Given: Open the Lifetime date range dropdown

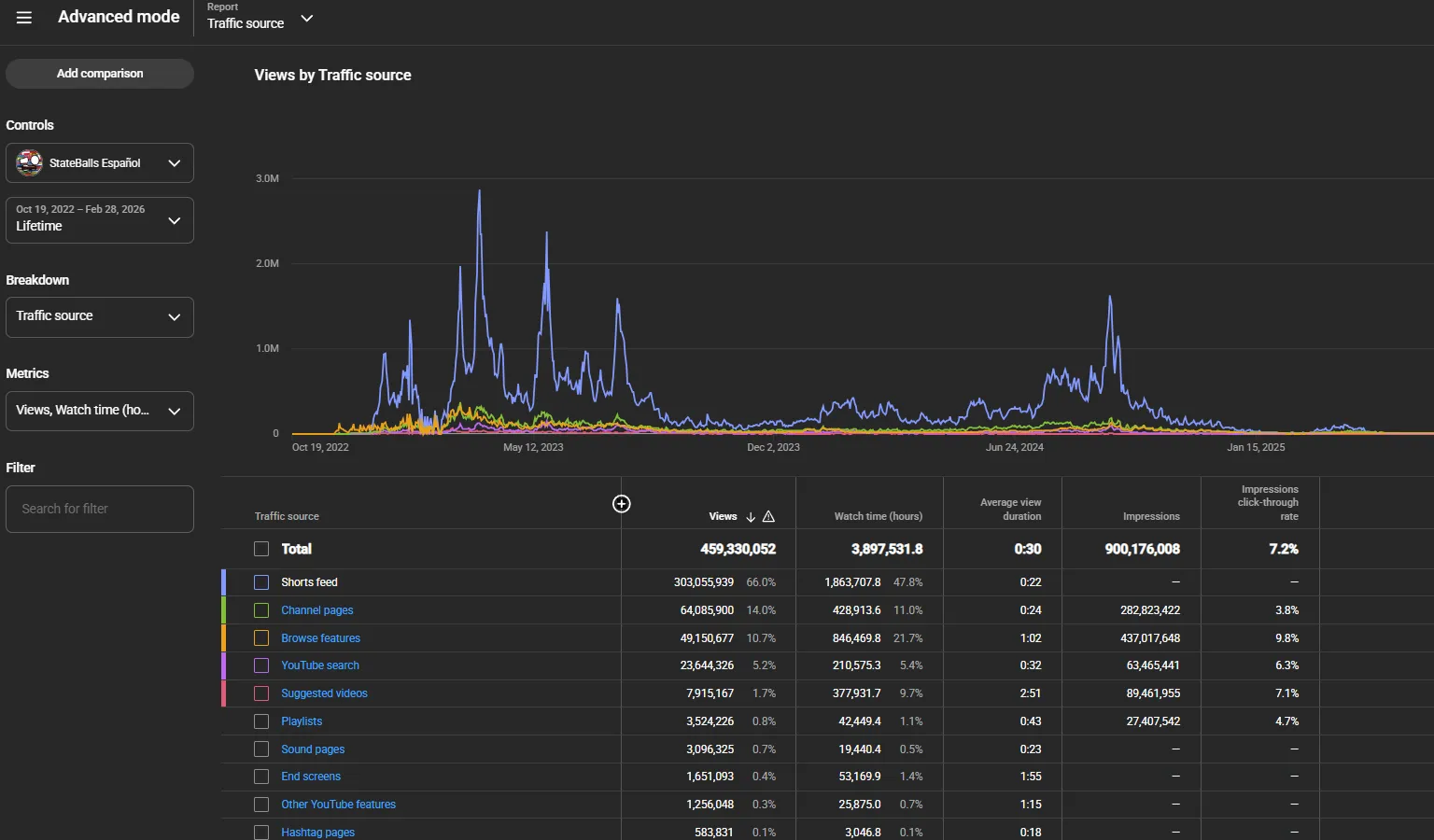Looking at the screenshot, I should 100,220.
